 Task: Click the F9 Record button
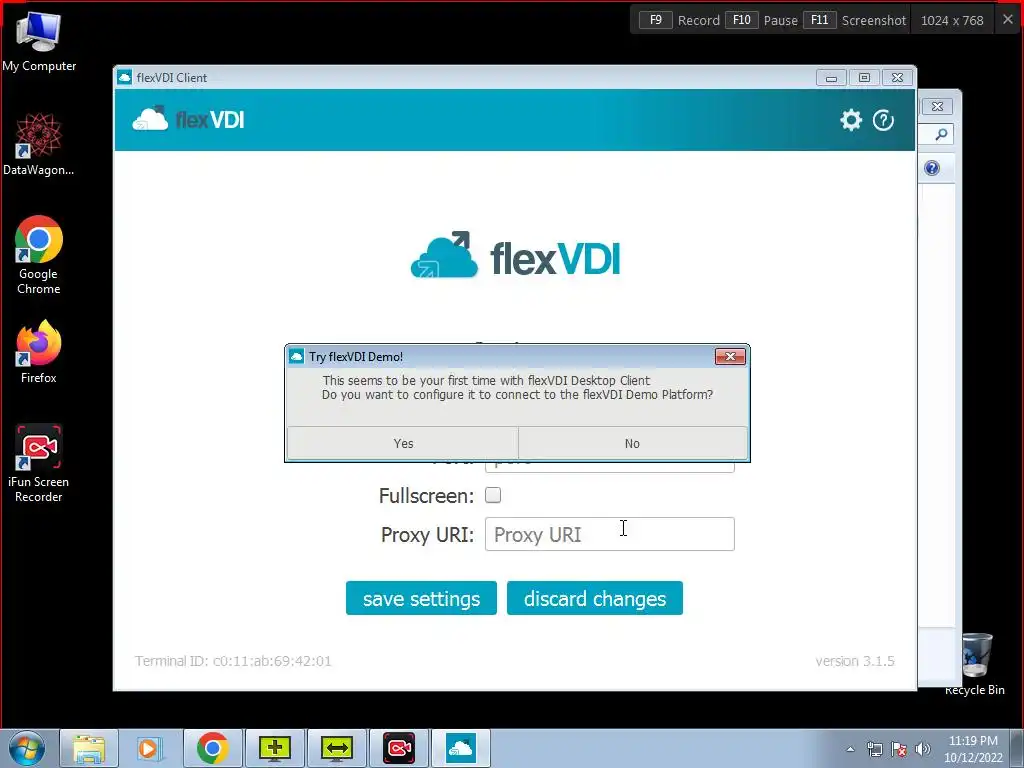(679, 20)
